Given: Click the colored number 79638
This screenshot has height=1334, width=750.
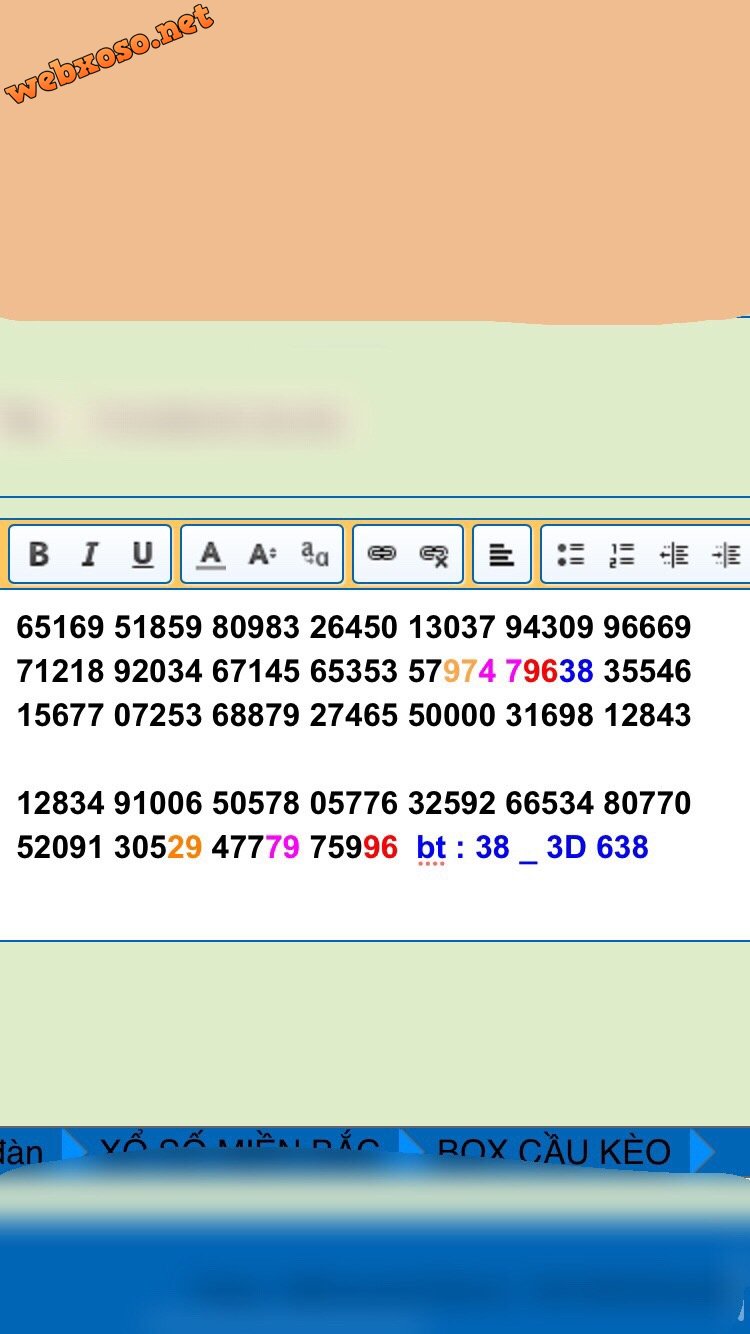Looking at the screenshot, I should click(x=550, y=671).
